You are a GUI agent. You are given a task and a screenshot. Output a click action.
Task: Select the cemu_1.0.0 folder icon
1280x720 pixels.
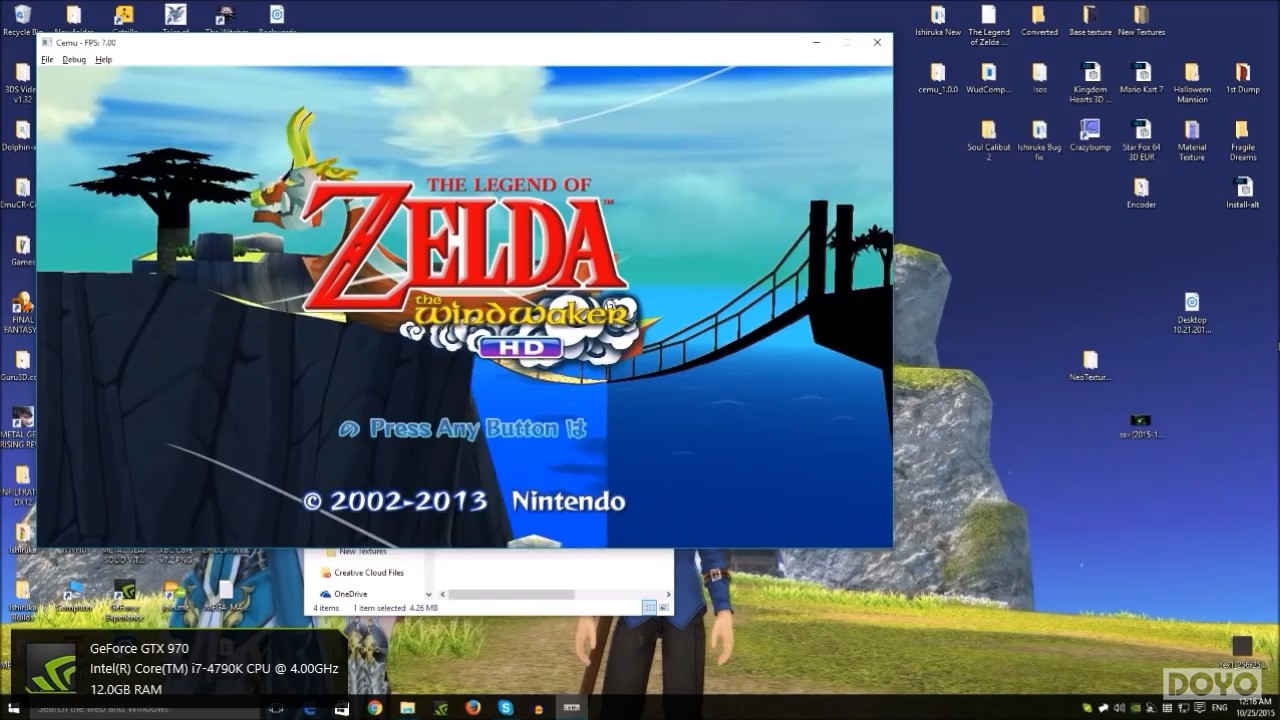tap(938, 78)
